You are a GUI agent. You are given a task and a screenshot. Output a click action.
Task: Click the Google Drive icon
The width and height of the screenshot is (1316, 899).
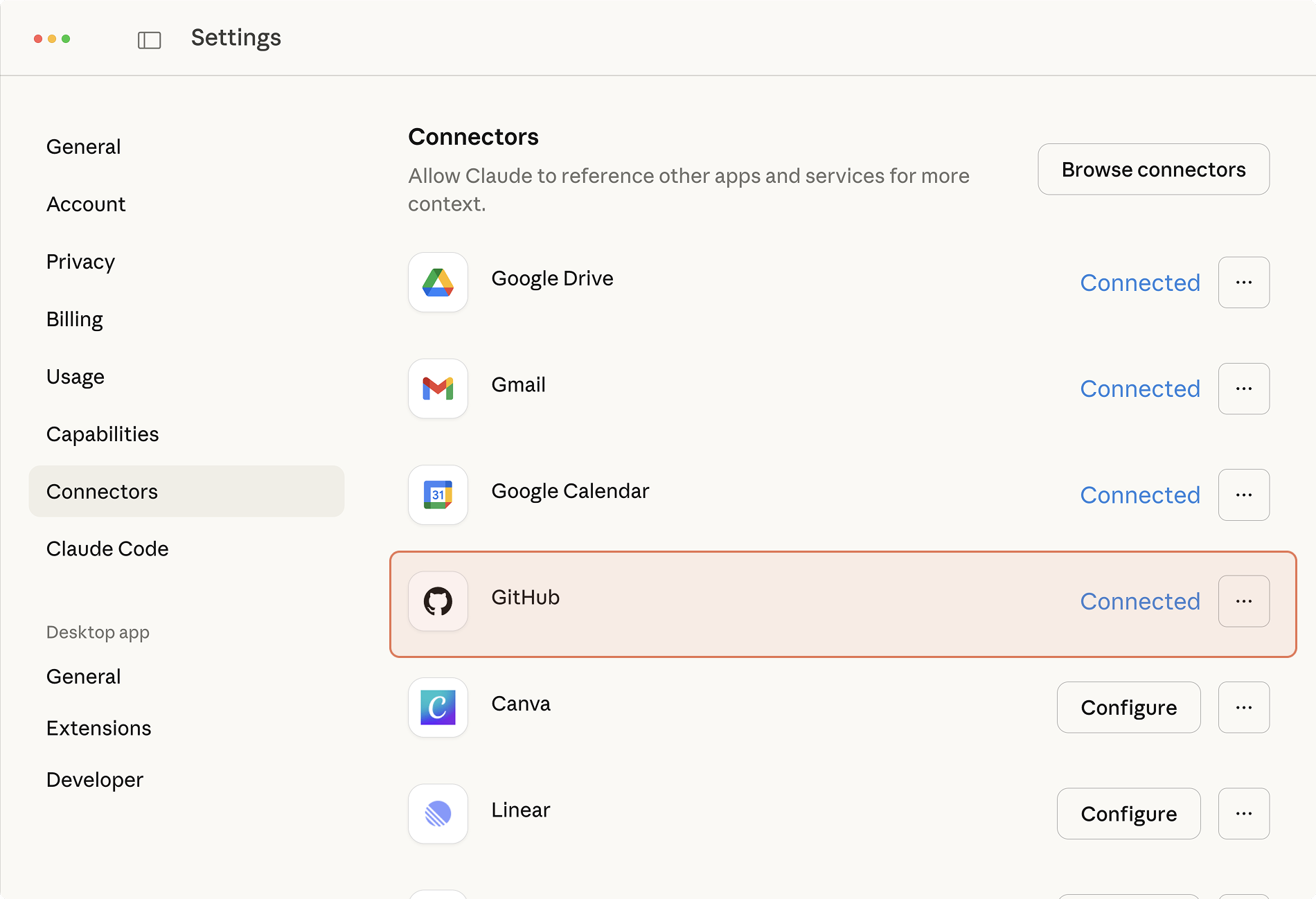pyautogui.click(x=438, y=283)
